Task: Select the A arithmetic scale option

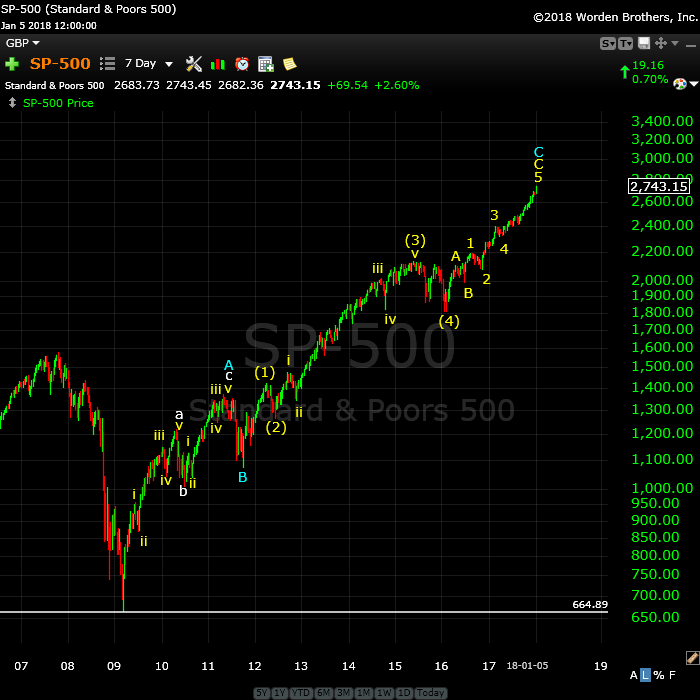Action: 633,675
